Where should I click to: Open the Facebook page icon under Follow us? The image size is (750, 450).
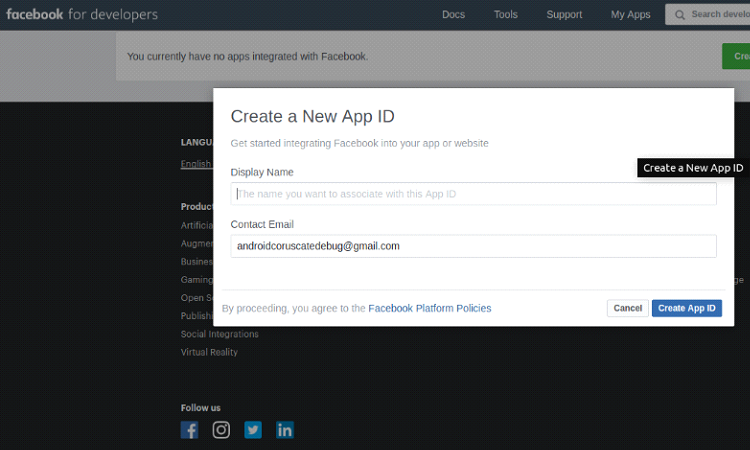click(189, 430)
